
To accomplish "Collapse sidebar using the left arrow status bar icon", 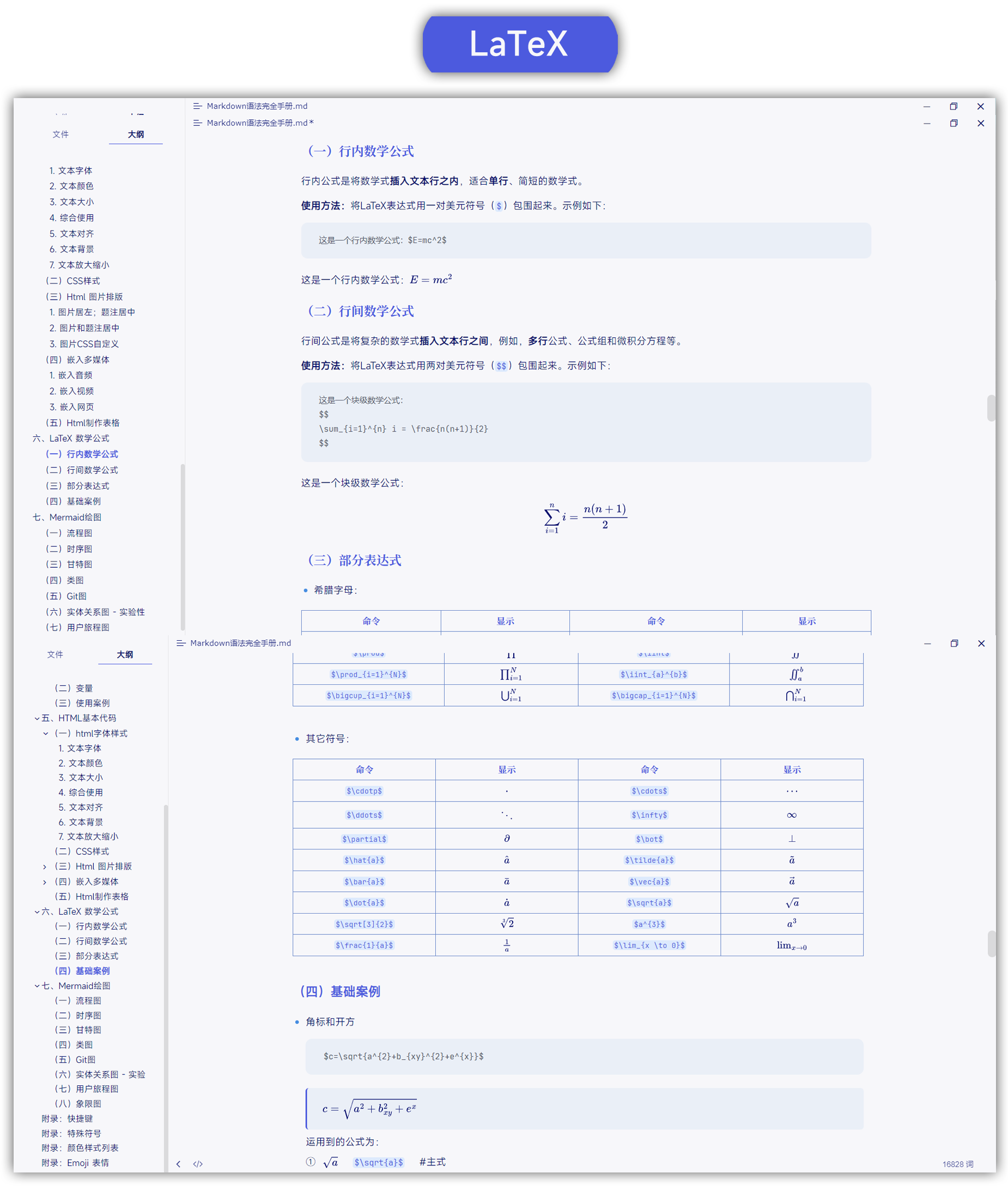I will click(x=179, y=1163).
